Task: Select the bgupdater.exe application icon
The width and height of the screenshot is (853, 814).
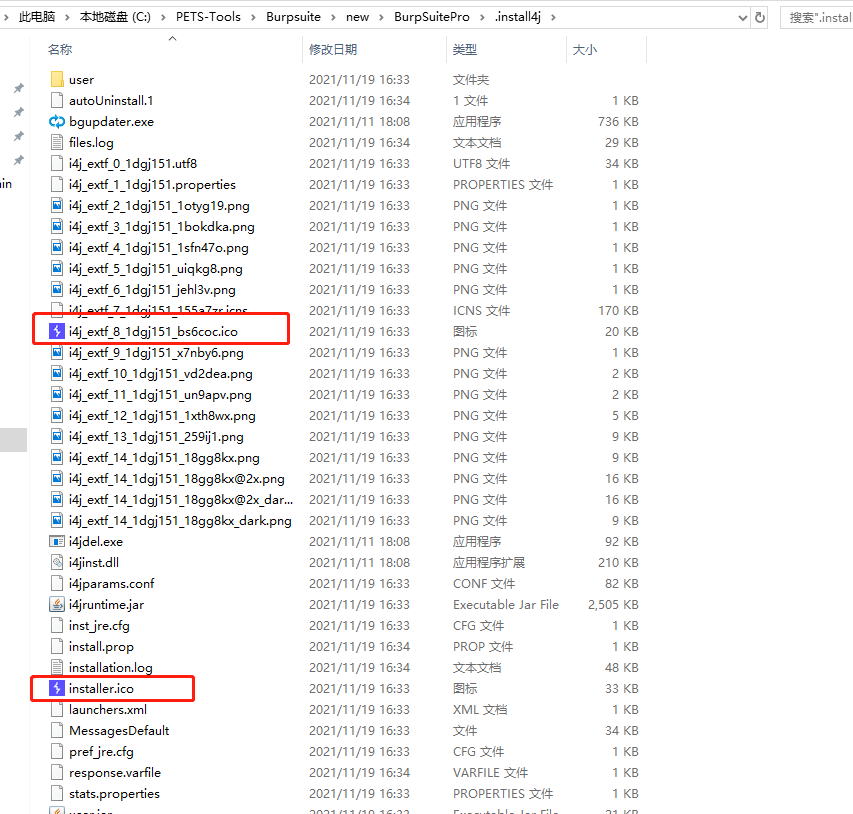Action: pos(57,122)
